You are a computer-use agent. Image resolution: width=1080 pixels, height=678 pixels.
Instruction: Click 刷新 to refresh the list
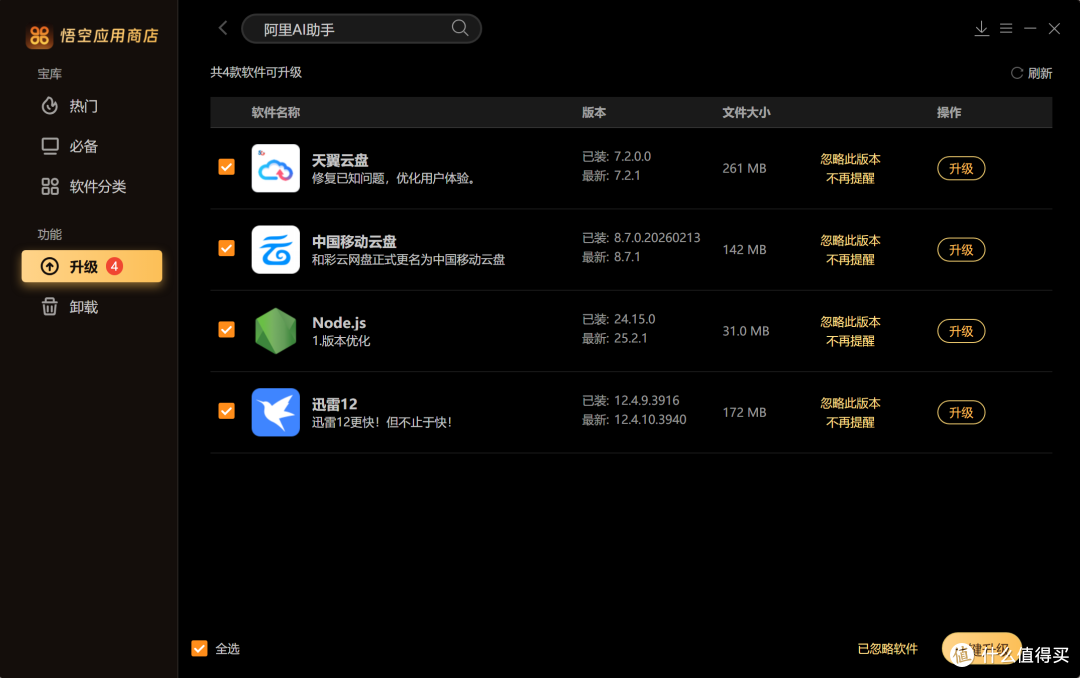pyautogui.click(x=1031, y=73)
